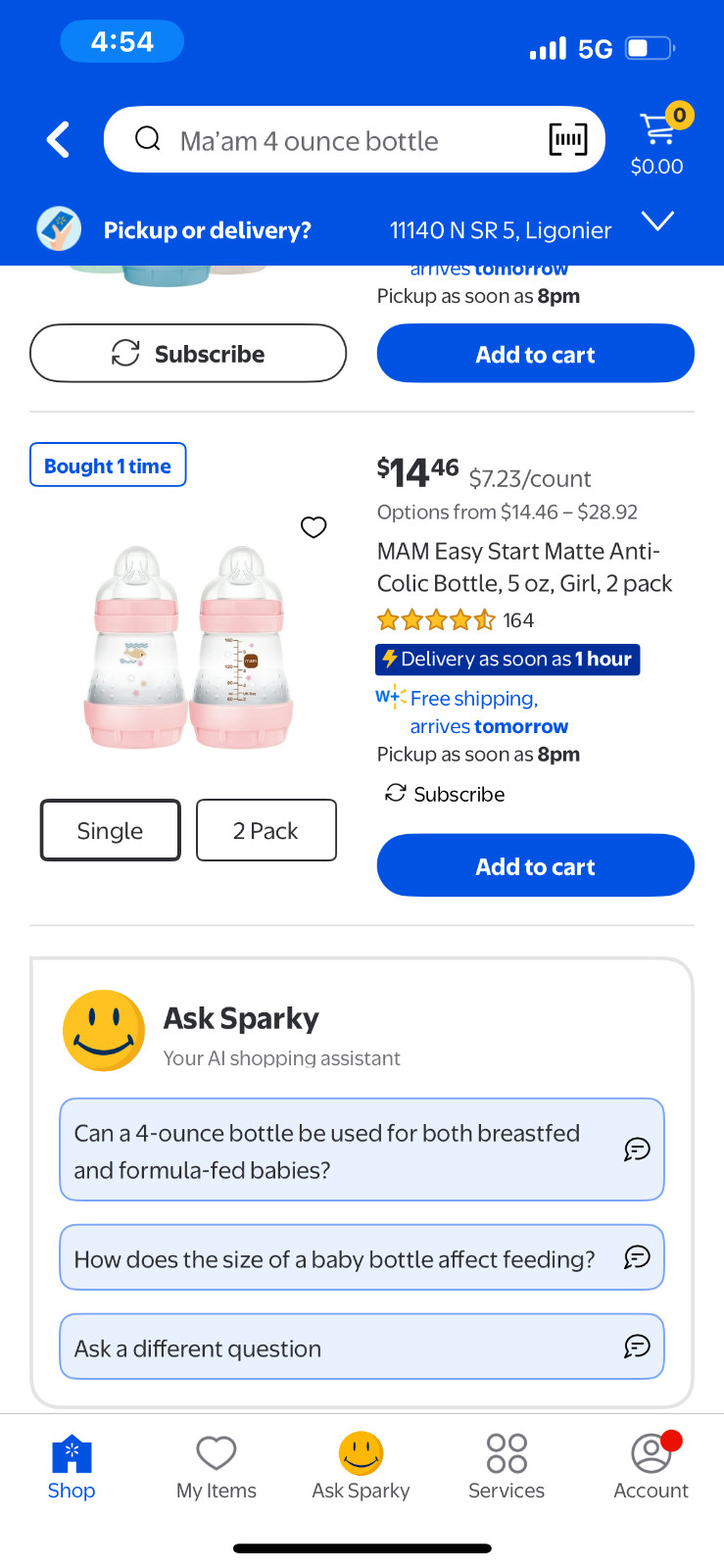Open the barcode scanner icon
The height and width of the screenshot is (1568, 724).
[x=568, y=139]
